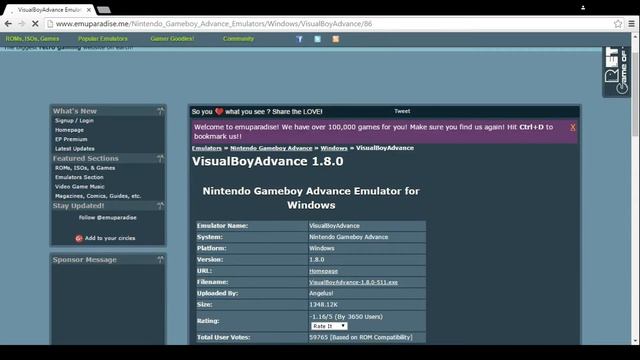This screenshot has width=640, height=360.
Task: Open the Video Game Music link
Action: pyautogui.click(x=80, y=187)
